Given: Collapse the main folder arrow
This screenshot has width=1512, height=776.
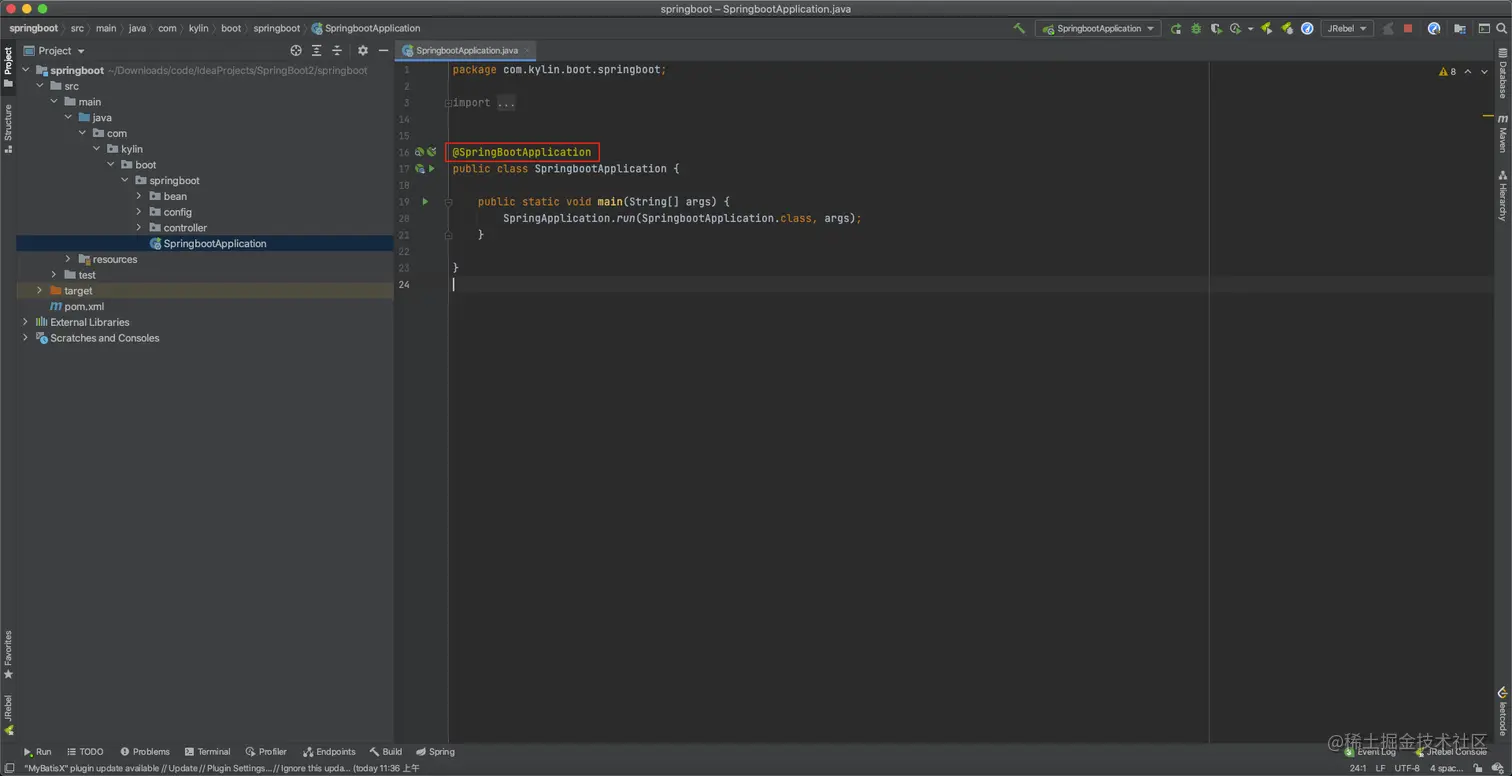Looking at the screenshot, I should click(x=54, y=102).
